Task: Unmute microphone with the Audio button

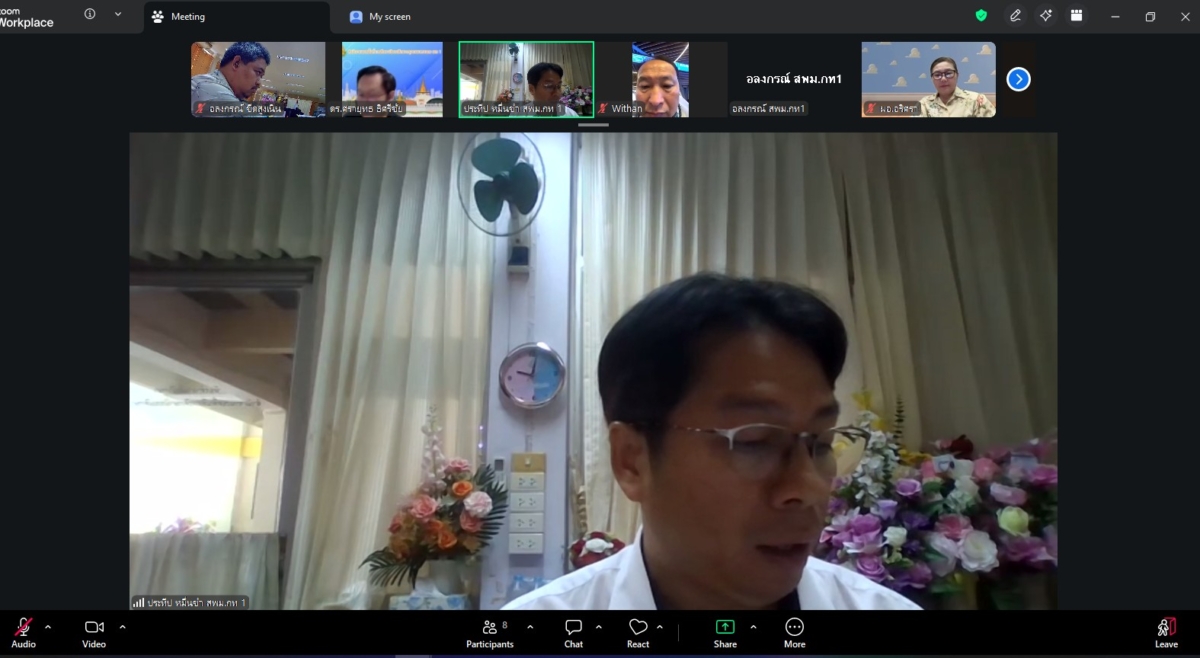Action: (23, 632)
